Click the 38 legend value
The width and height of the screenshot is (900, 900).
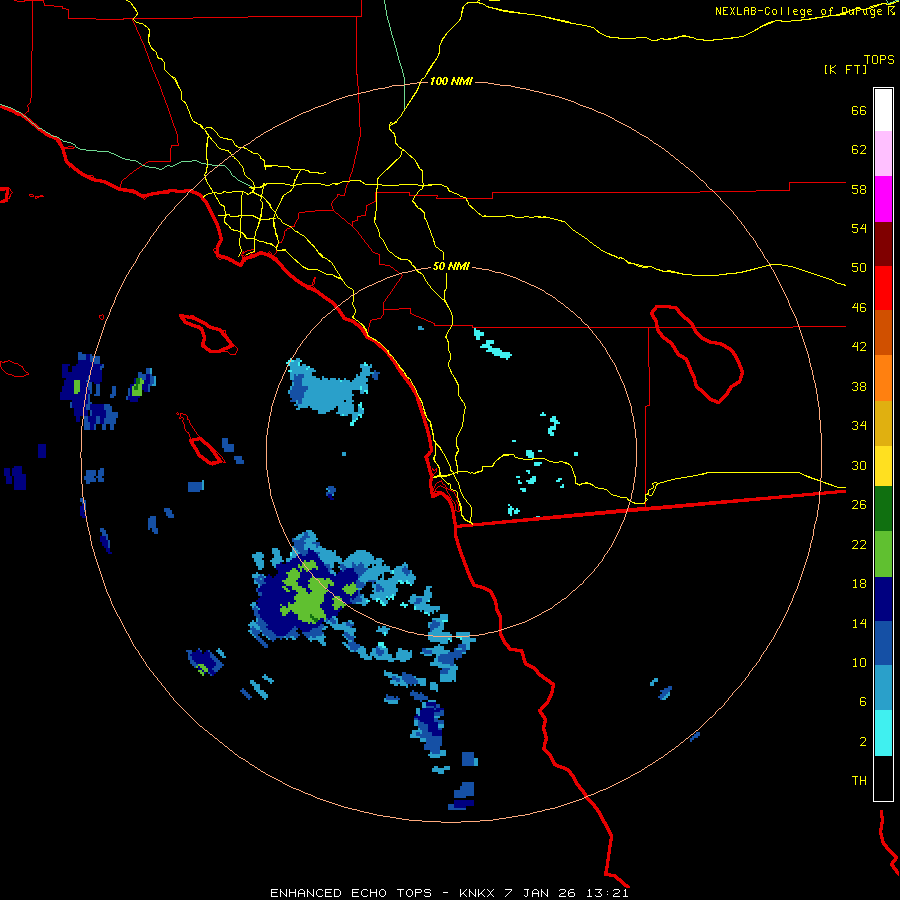859,386
